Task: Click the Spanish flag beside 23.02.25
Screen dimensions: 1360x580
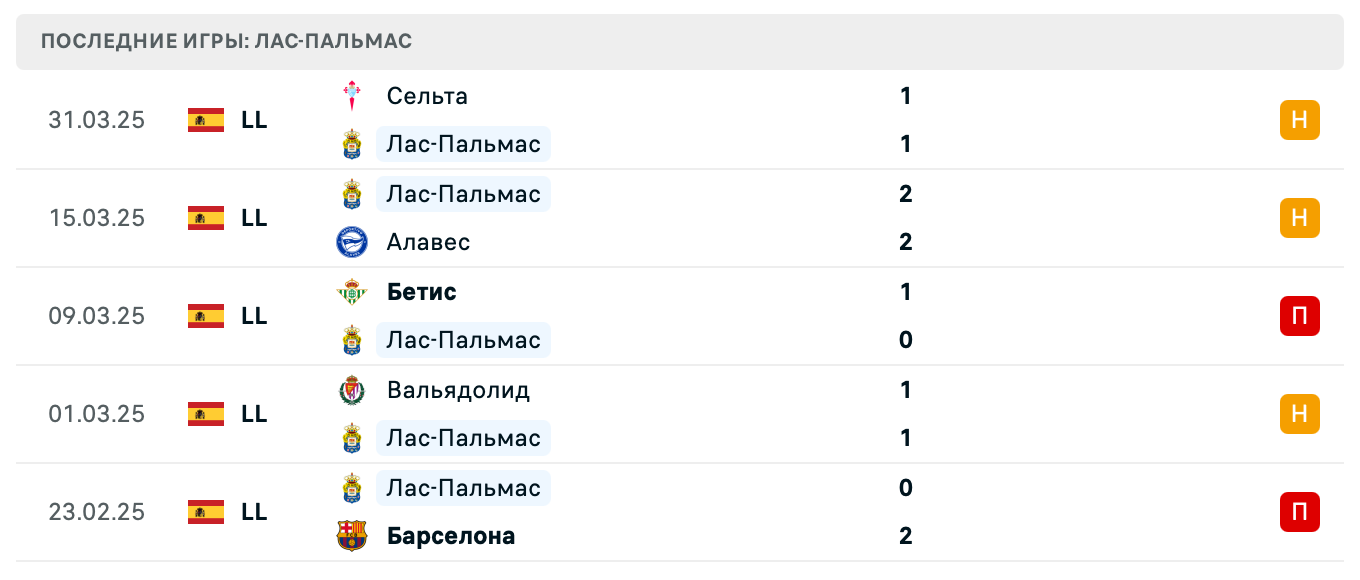Action: point(205,512)
